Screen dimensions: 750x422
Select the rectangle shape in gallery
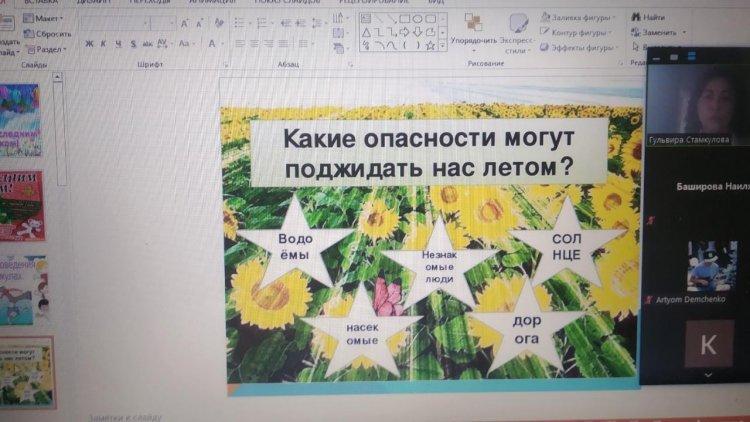point(405,19)
